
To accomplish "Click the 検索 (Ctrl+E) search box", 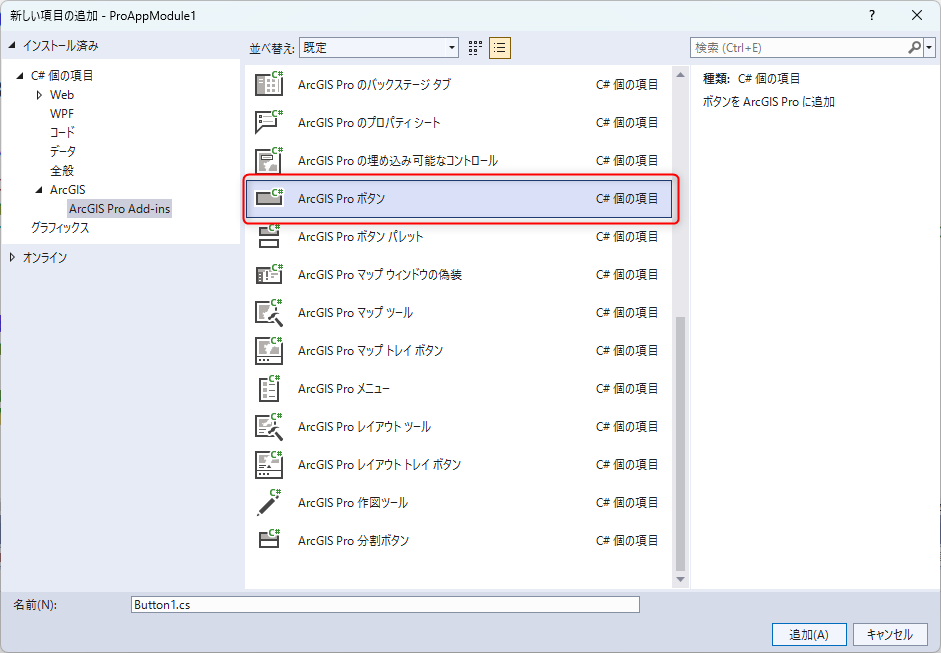I will tap(798, 47).
